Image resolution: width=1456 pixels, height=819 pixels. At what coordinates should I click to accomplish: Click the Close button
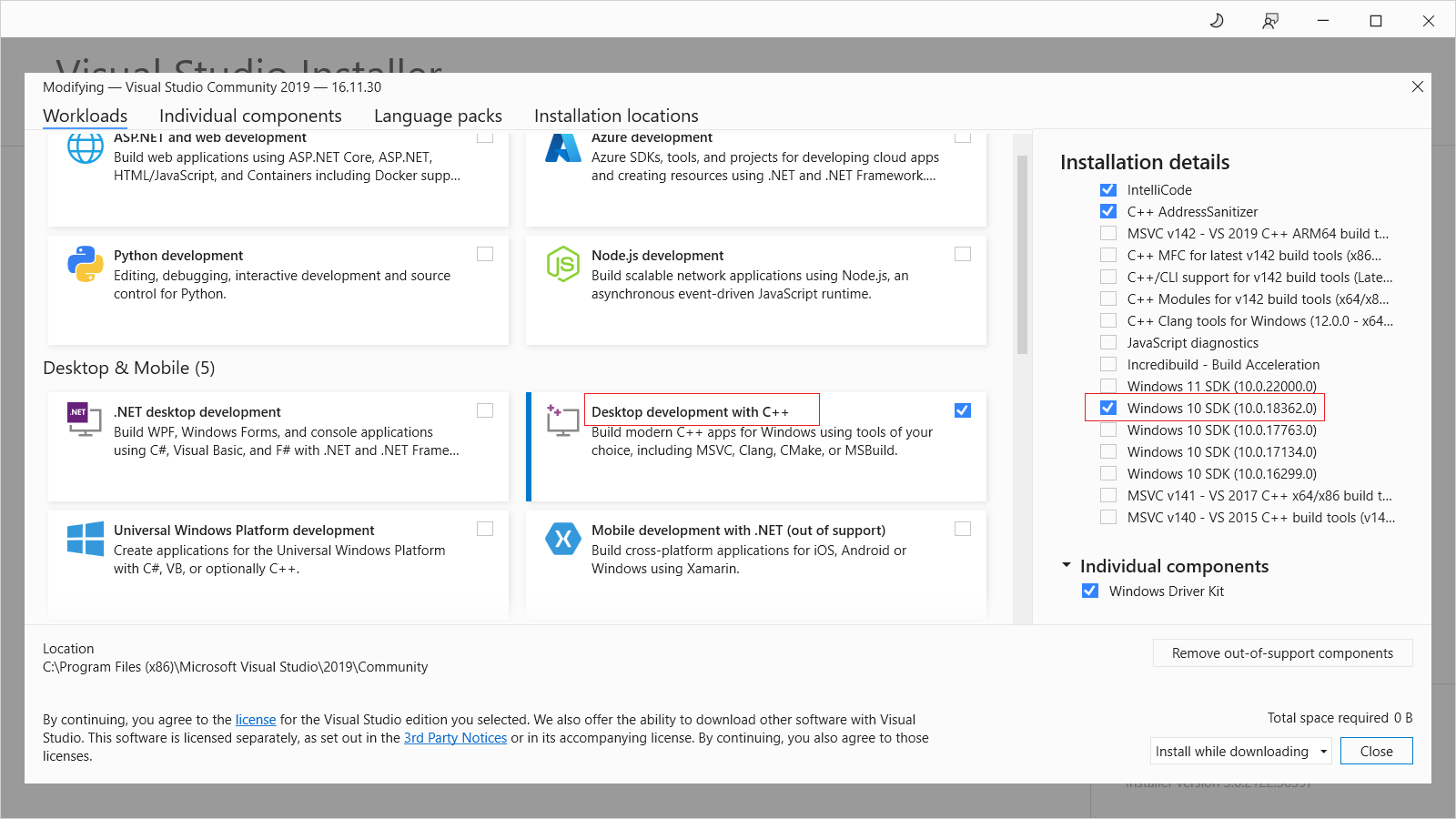click(x=1376, y=751)
